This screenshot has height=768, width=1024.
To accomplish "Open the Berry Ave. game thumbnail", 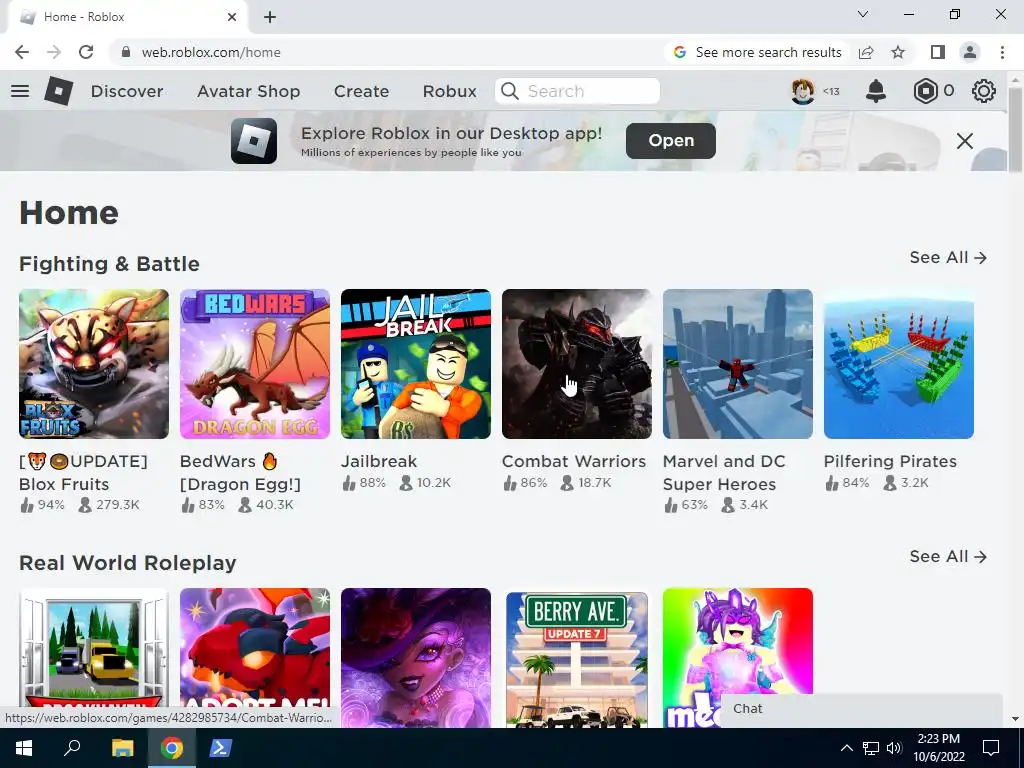I will point(577,658).
